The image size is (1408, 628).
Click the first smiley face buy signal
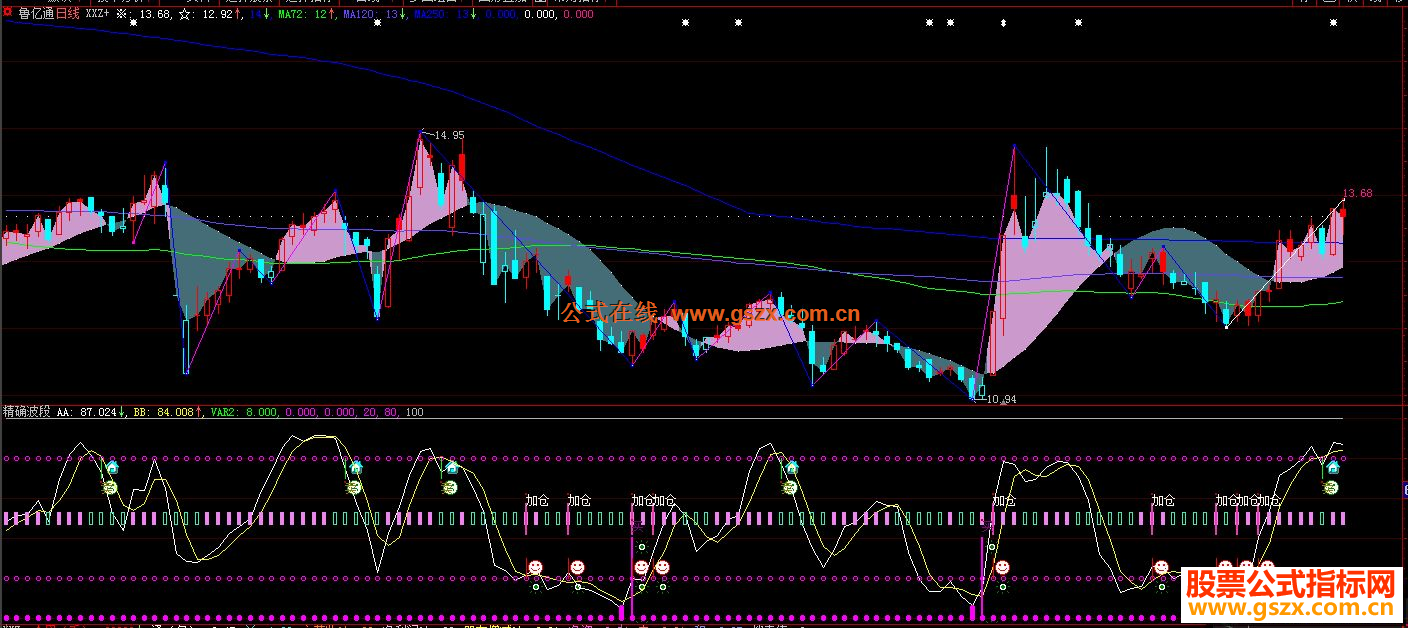point(535,568)
